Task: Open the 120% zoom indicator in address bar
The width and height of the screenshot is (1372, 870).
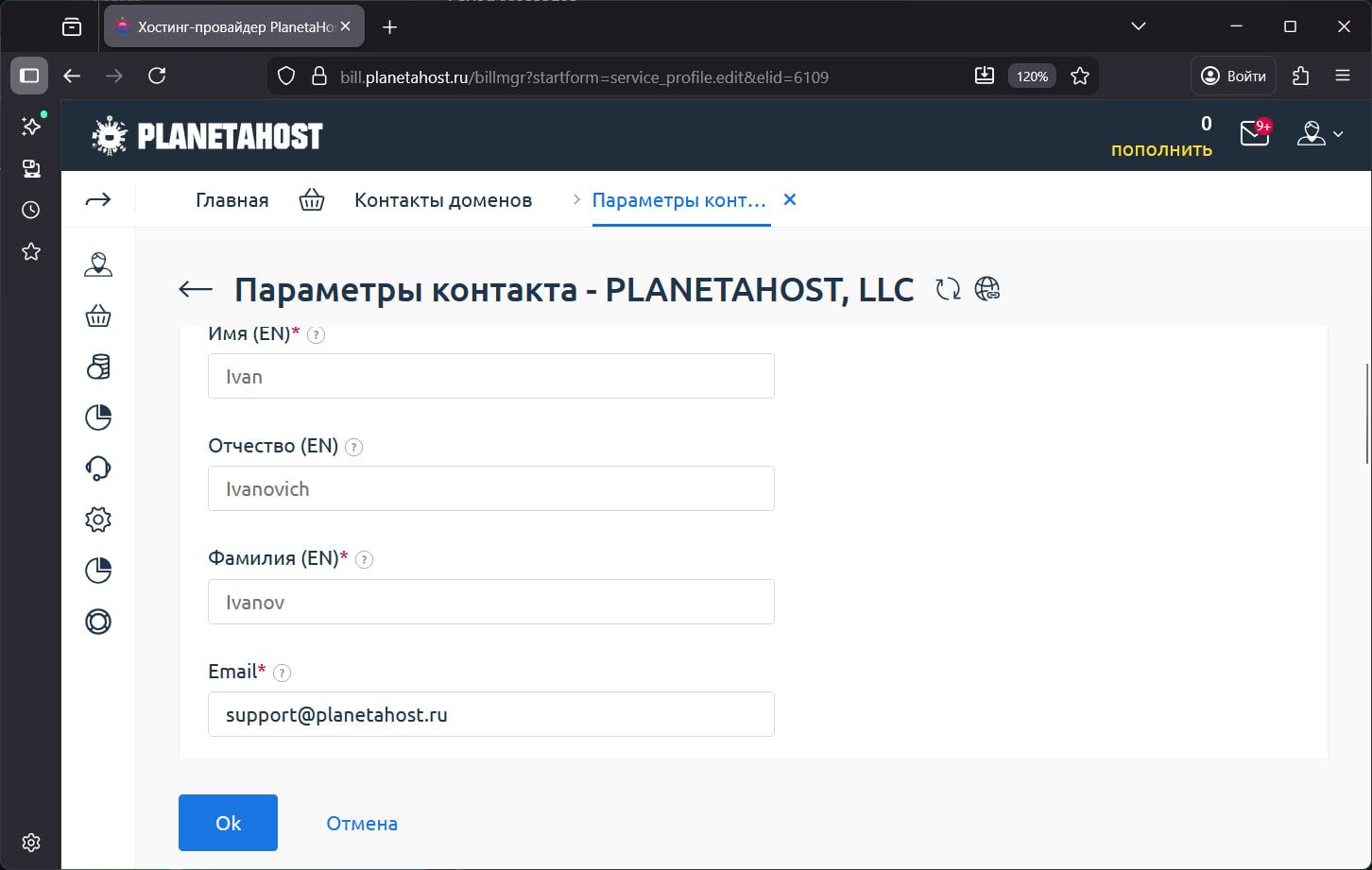Action: pos(1031,76)
